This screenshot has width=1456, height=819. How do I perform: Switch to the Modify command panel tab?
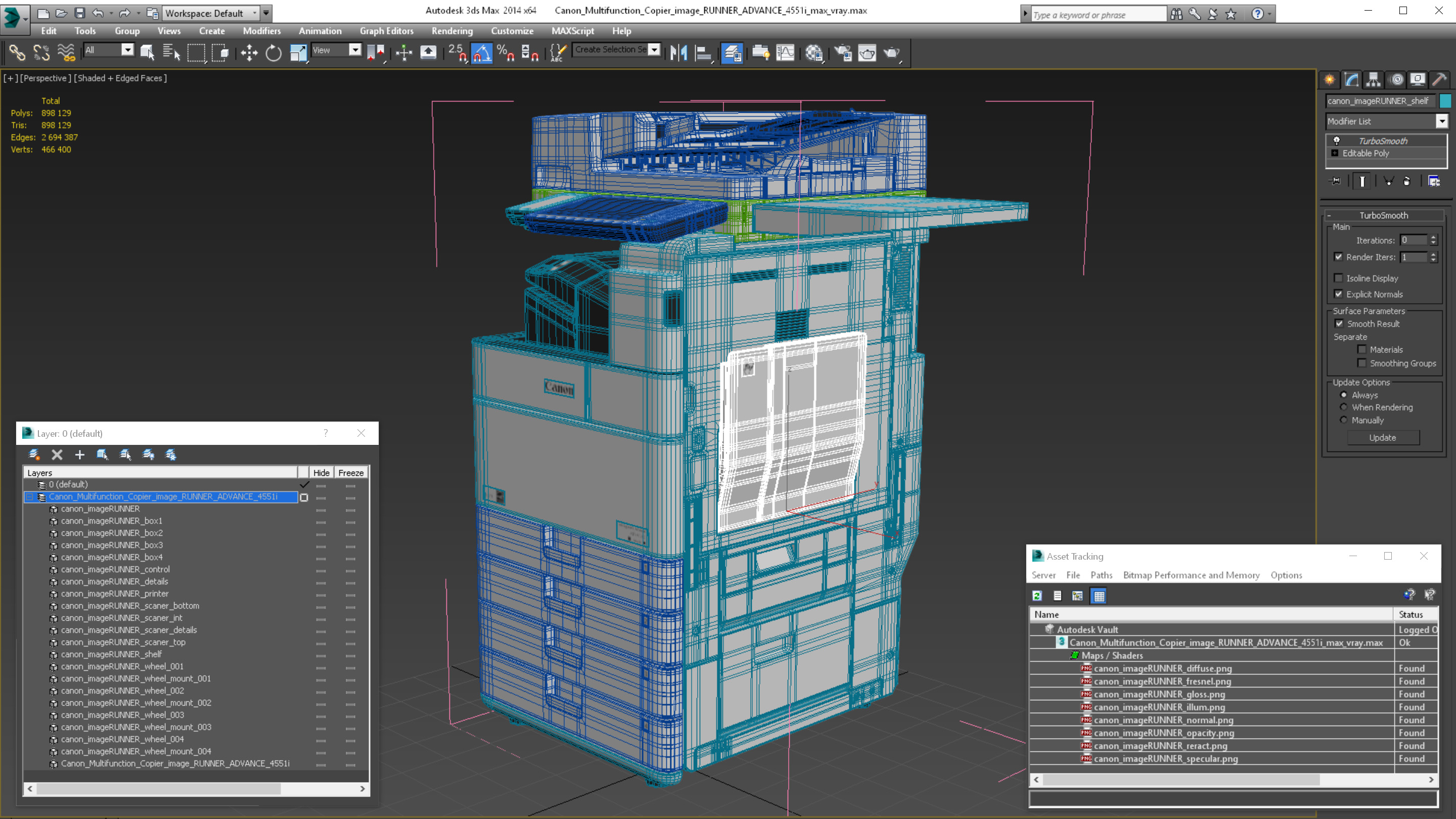1351,79
